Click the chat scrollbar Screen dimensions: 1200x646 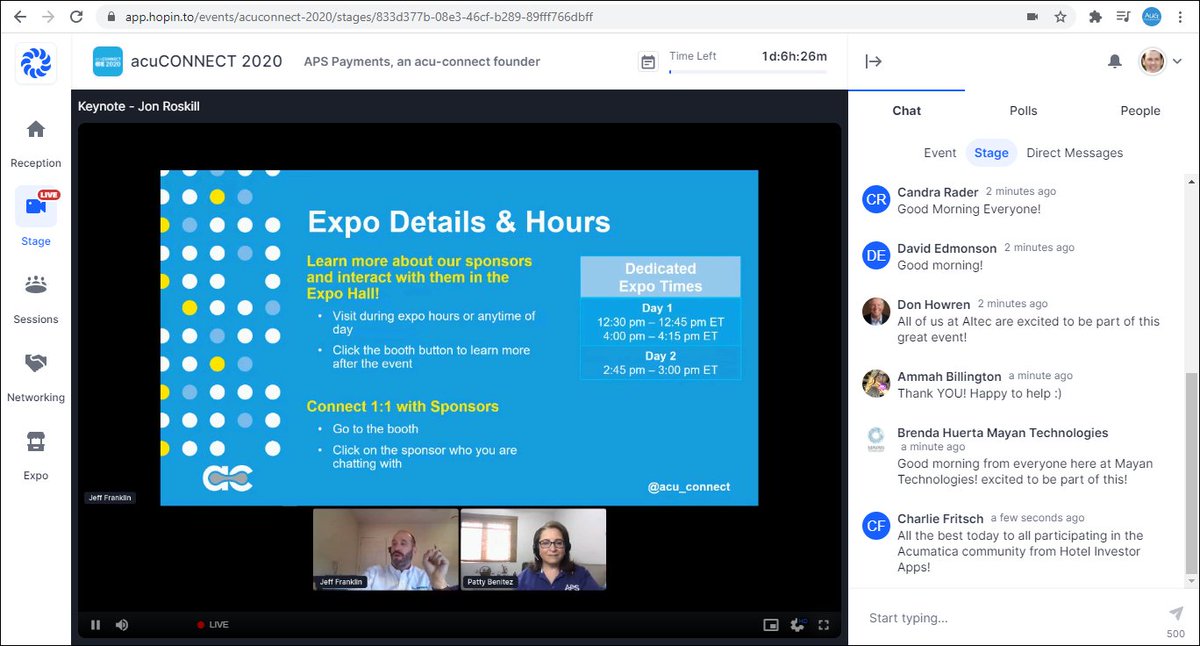point(1190,475)
